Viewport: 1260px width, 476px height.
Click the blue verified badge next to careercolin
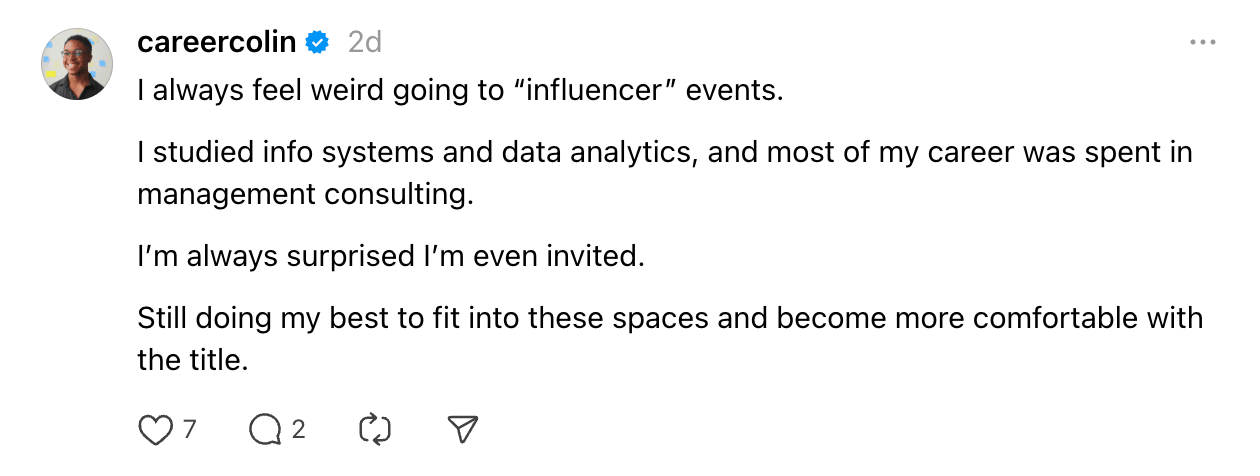317,42
